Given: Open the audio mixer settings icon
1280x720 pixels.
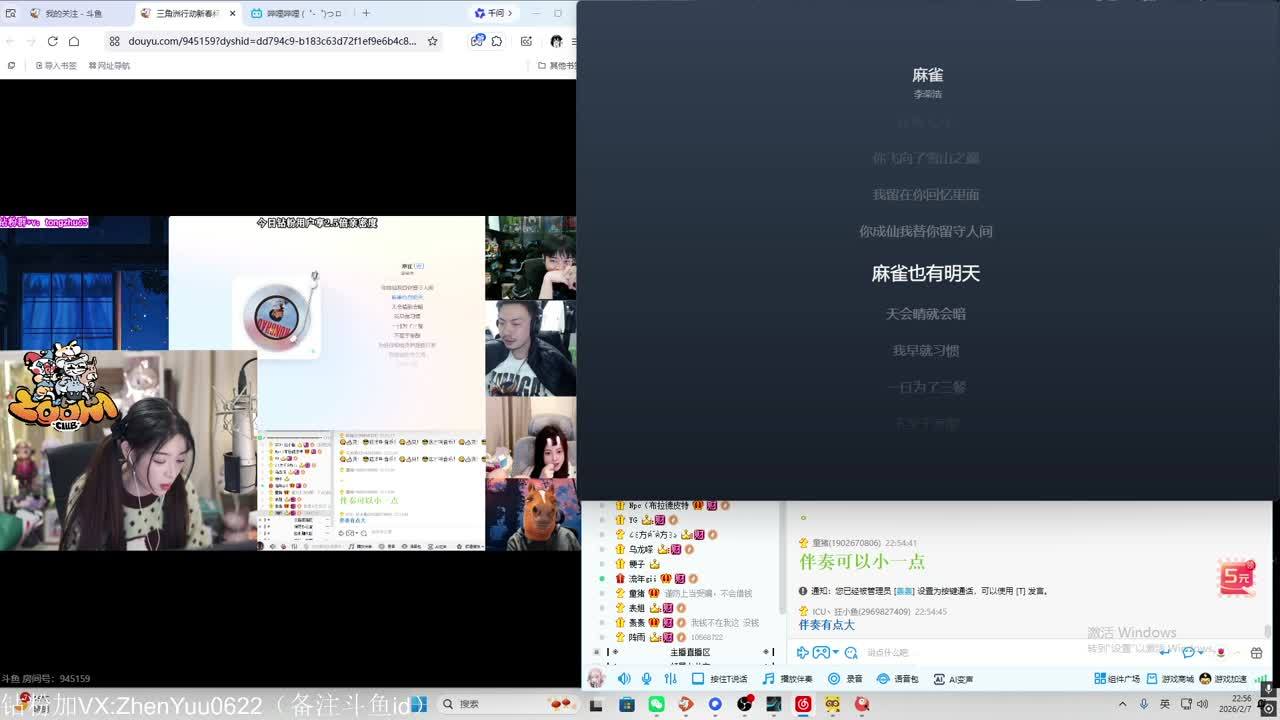Looking at the screenshot, I should 671,679.
